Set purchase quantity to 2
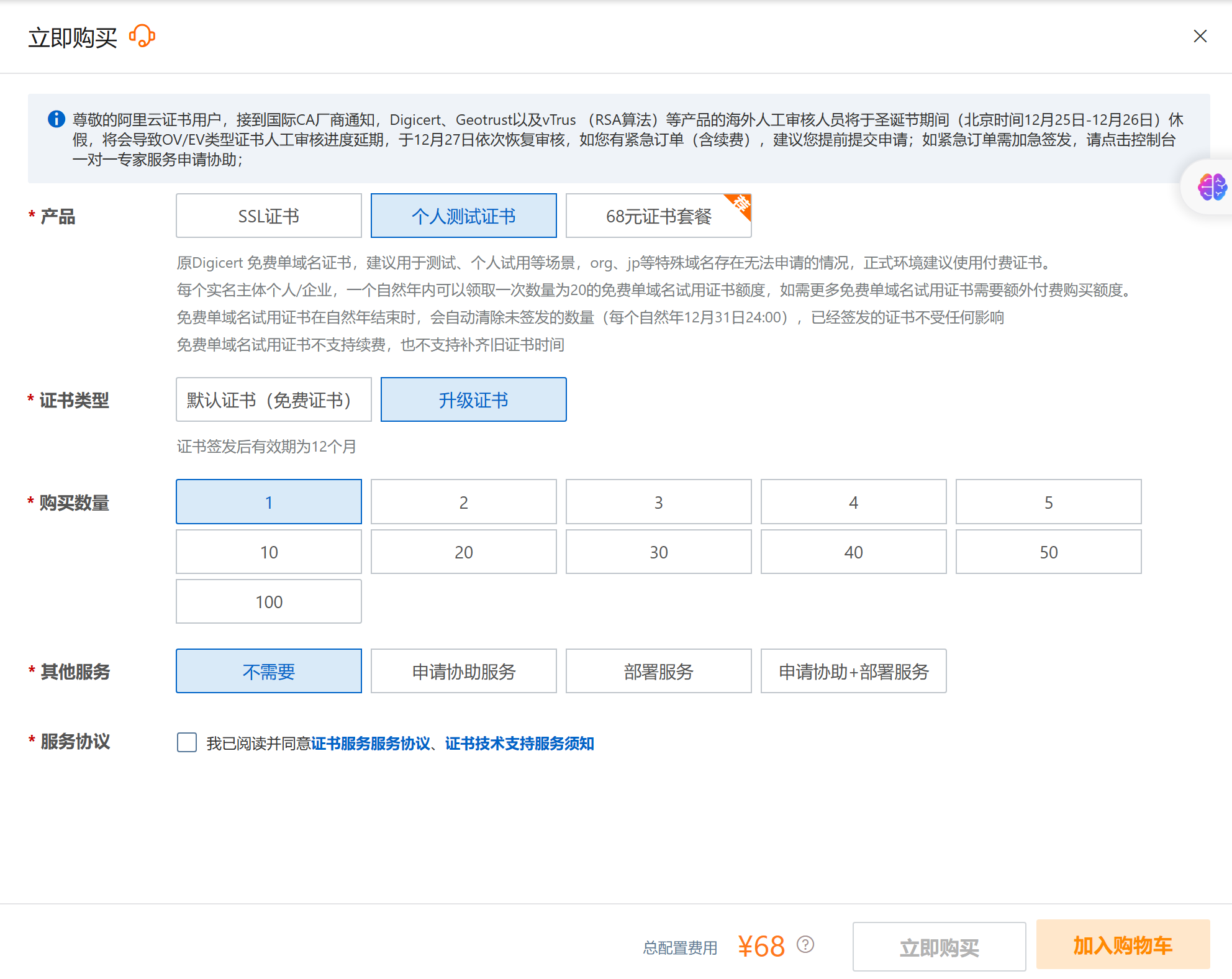 pos(464,502)
